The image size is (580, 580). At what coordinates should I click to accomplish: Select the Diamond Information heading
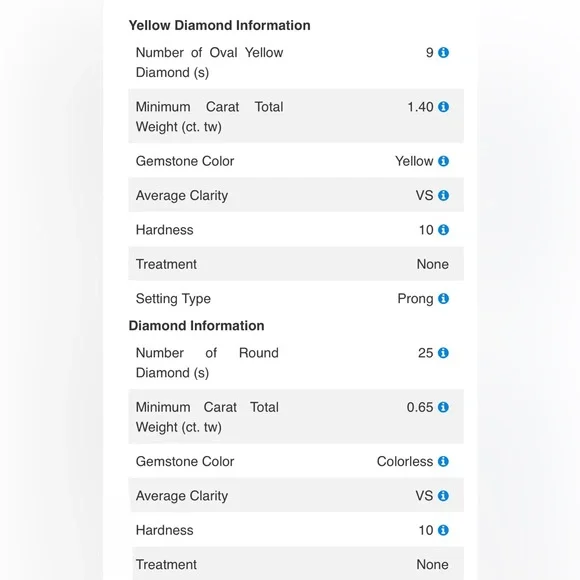tap(196, 326)
